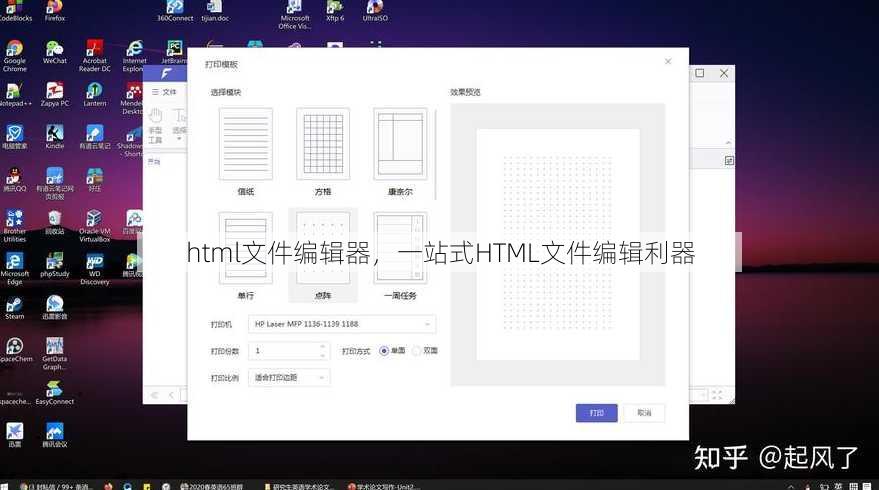Click the 取消 cancel button
Image resolution: width=879 pixels, height=490 pixels.
pos(644,413)
